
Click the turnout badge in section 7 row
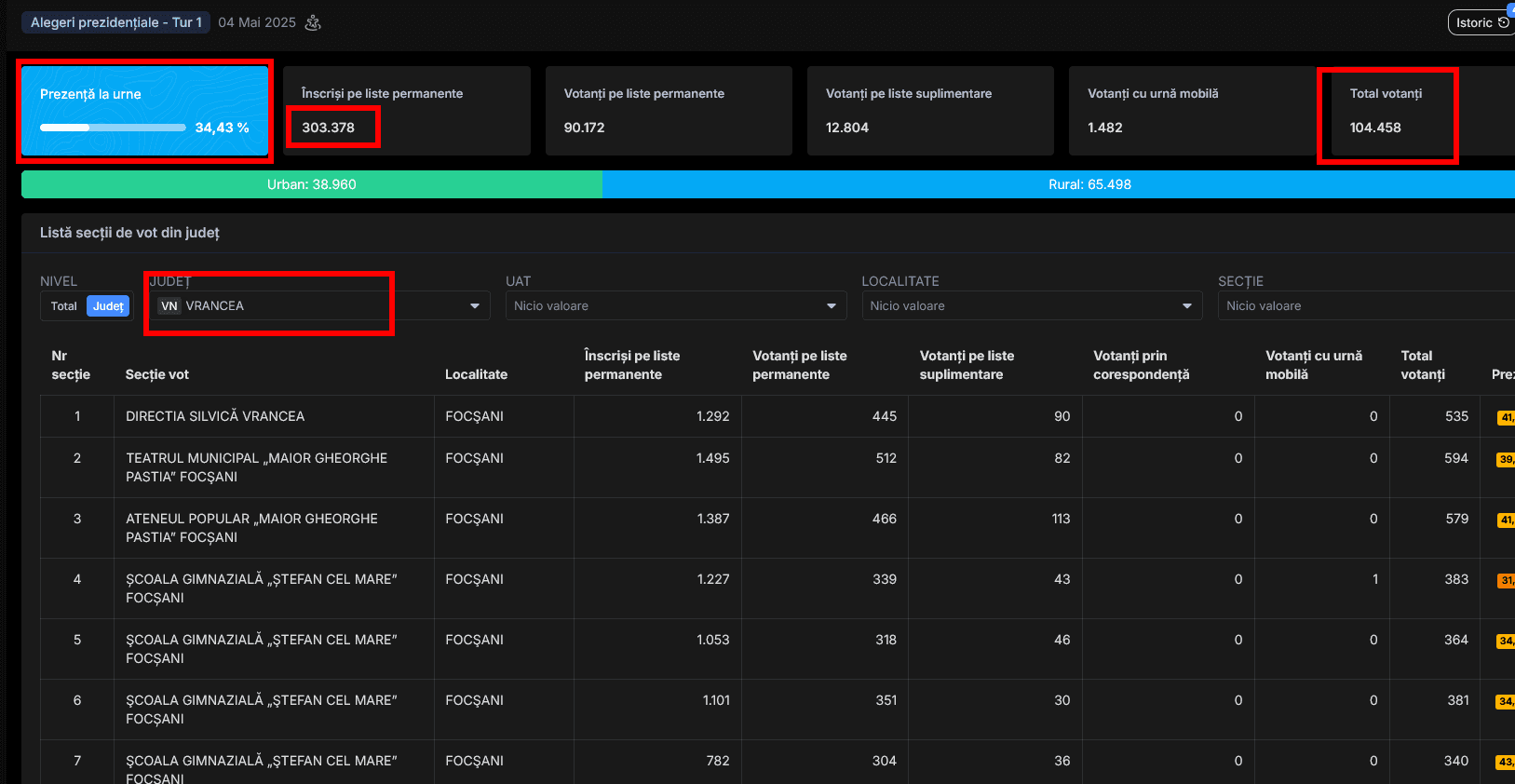tap(1505, 762)
